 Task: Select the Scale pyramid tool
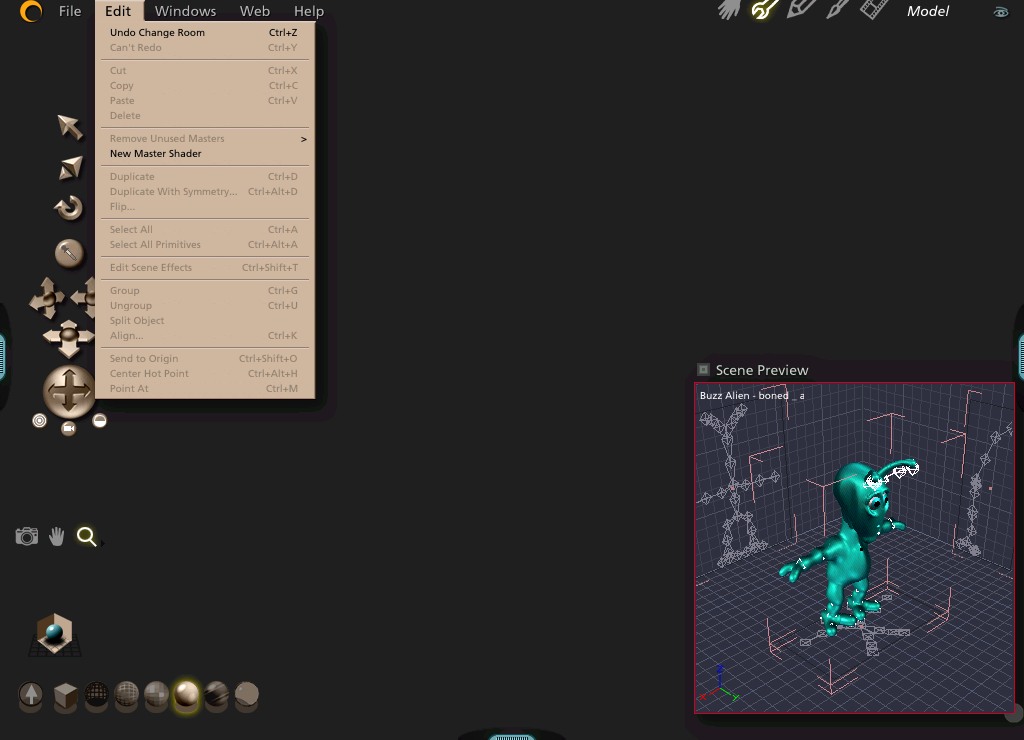(71, 167)
